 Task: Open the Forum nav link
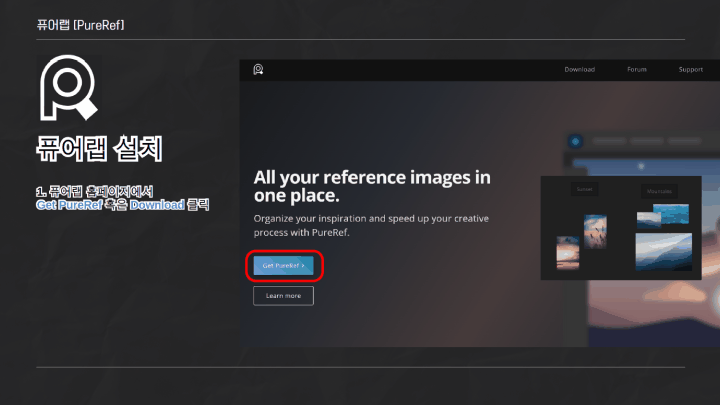(637, 69)
